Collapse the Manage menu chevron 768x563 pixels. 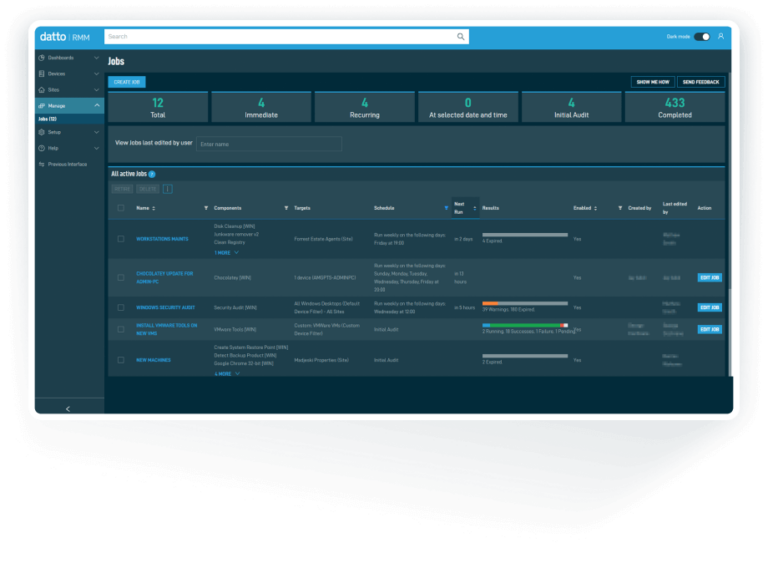96,106
